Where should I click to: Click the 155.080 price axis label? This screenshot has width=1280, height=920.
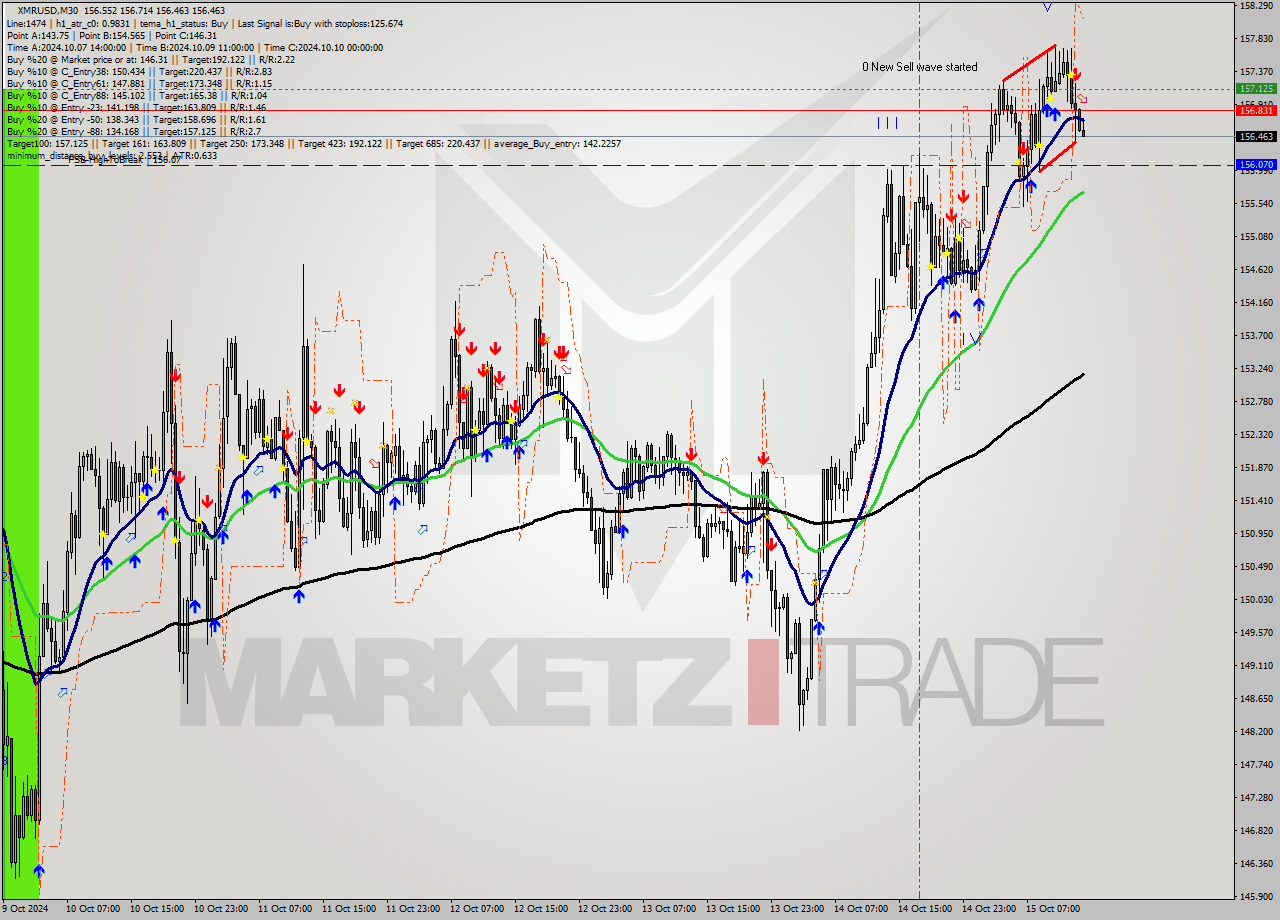pos(1255,236)
